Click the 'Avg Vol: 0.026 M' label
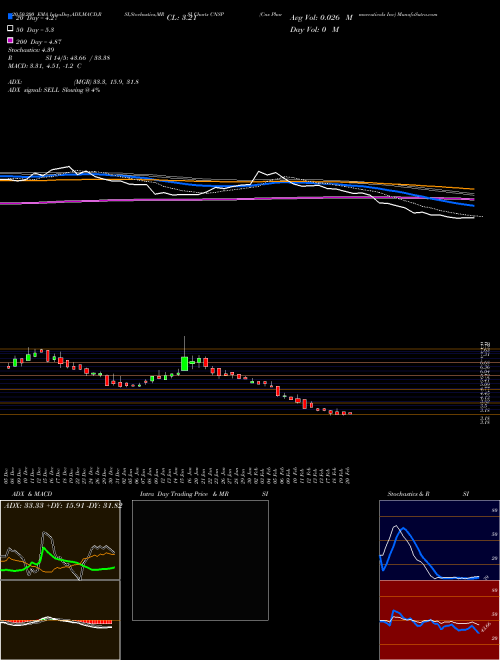Viewport: 500px width, 660px height. click(321, 18)
